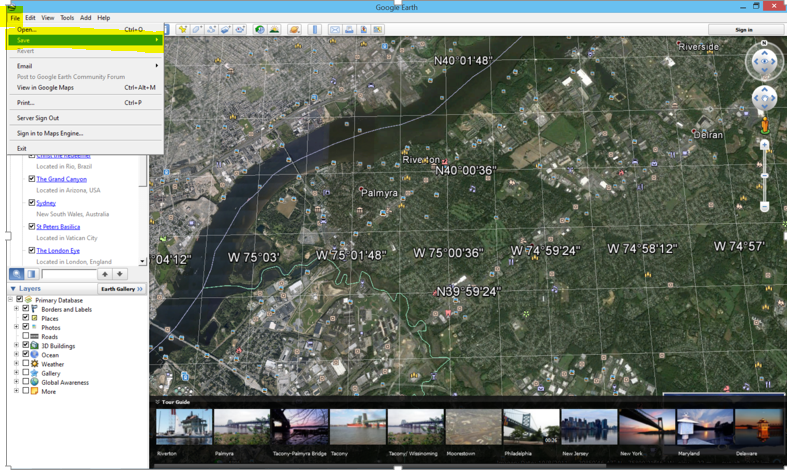787x470 pixels.
Task: Enable the Global Awareness layer checkbox
Action: point(26,382)
